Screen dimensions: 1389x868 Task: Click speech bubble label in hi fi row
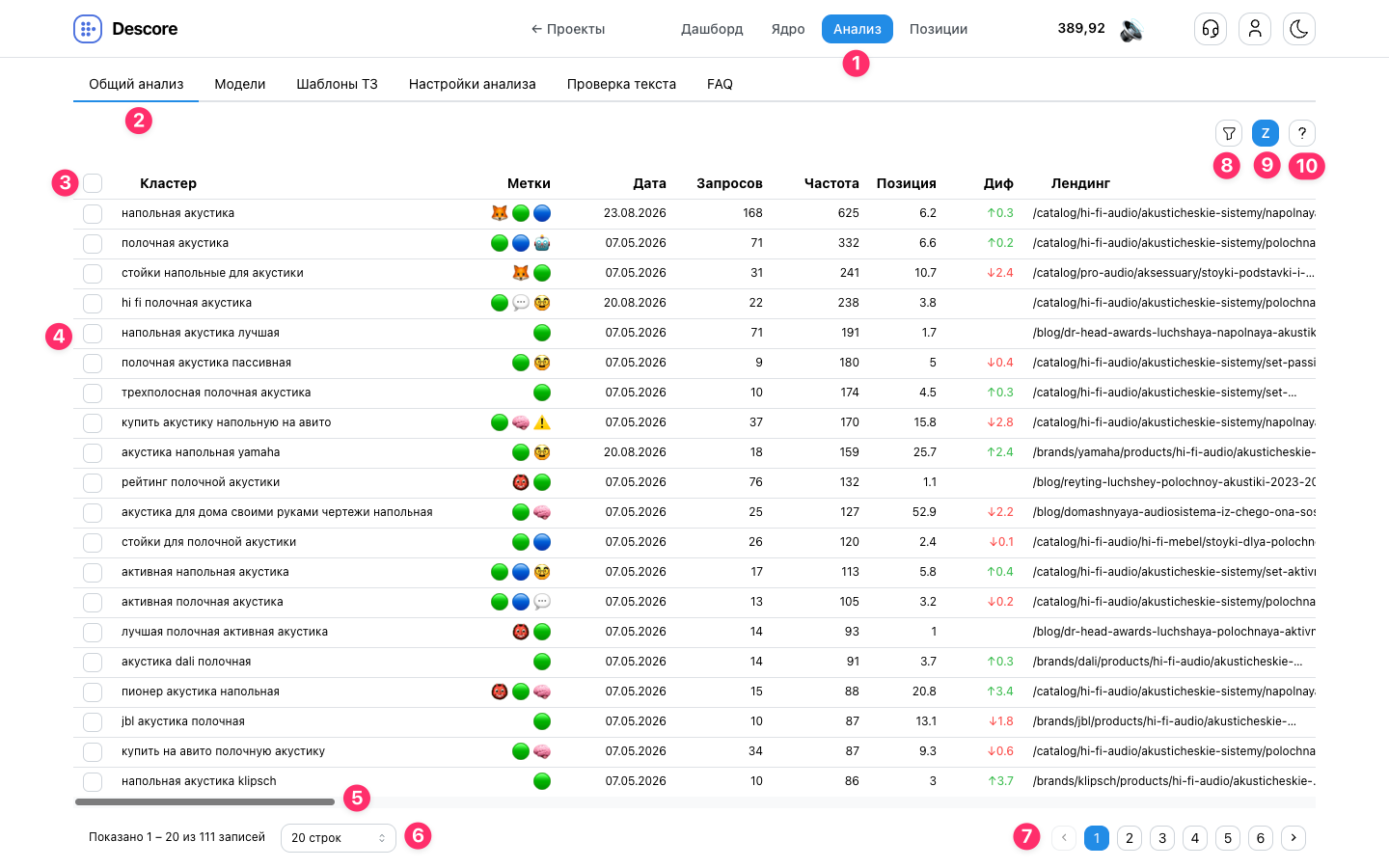521,303
